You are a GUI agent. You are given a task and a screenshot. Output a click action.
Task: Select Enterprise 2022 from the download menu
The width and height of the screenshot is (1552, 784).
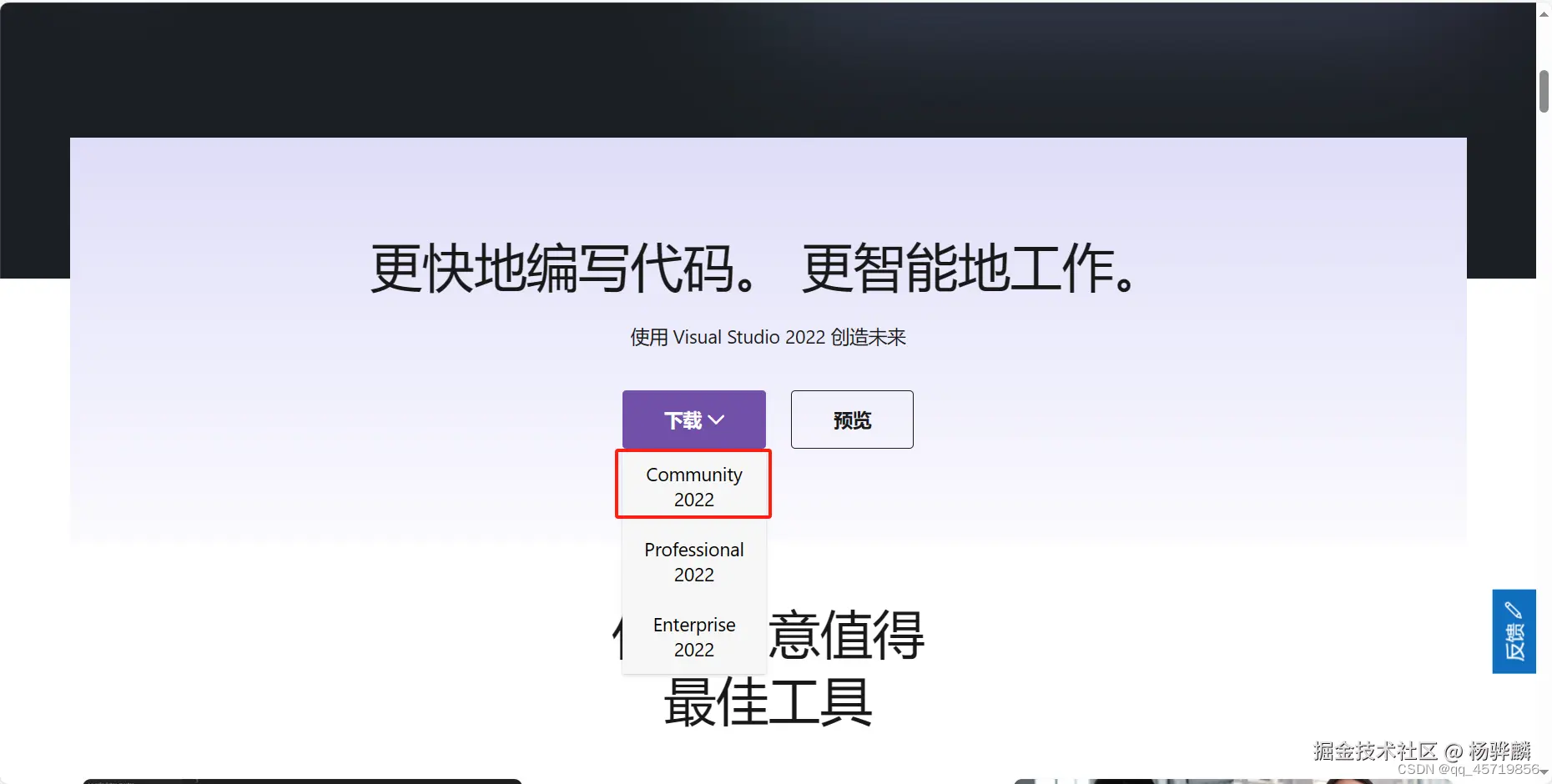693,636
